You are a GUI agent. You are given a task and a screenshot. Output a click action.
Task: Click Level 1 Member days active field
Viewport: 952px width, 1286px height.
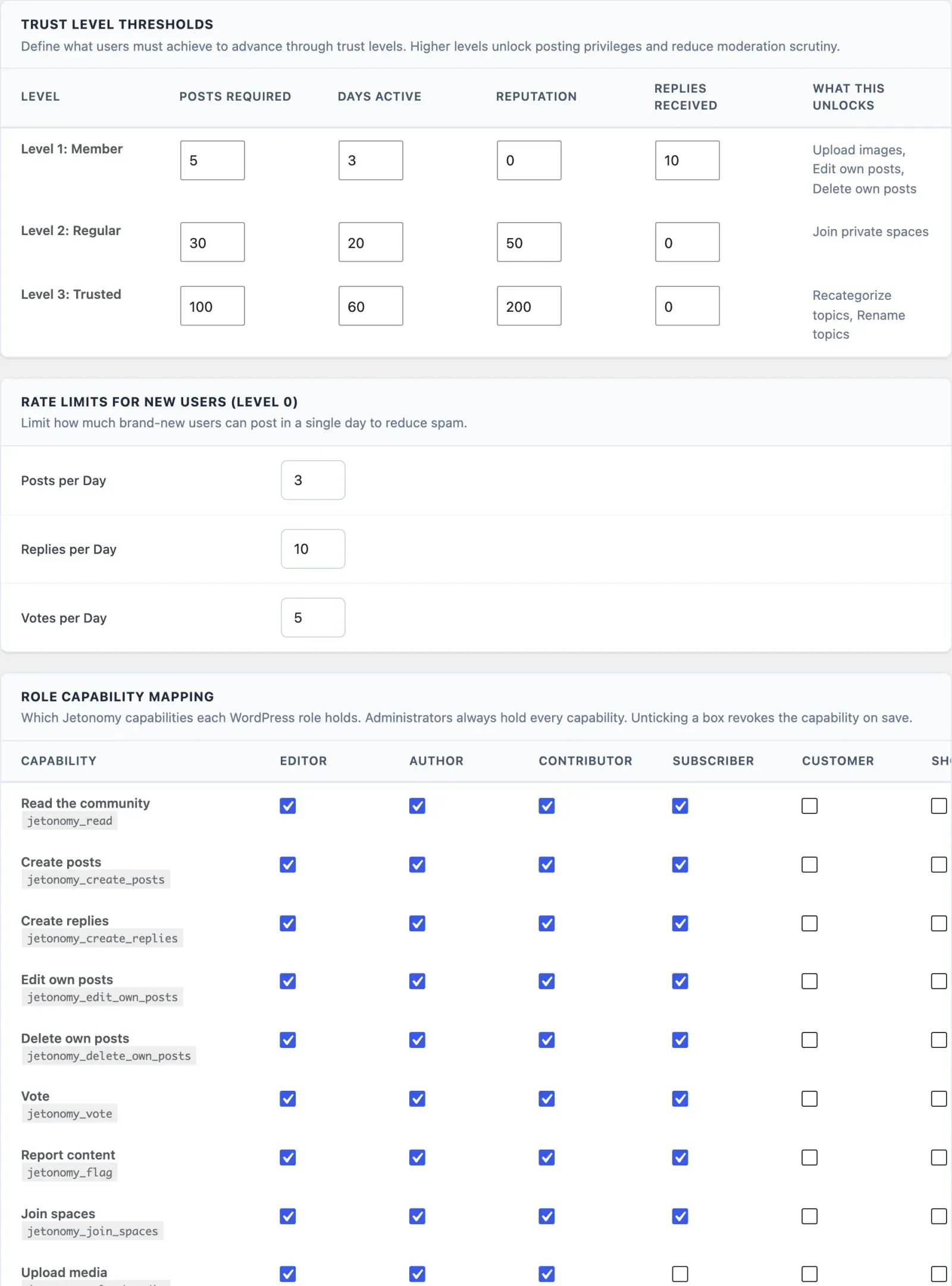[x=371, y=160]
